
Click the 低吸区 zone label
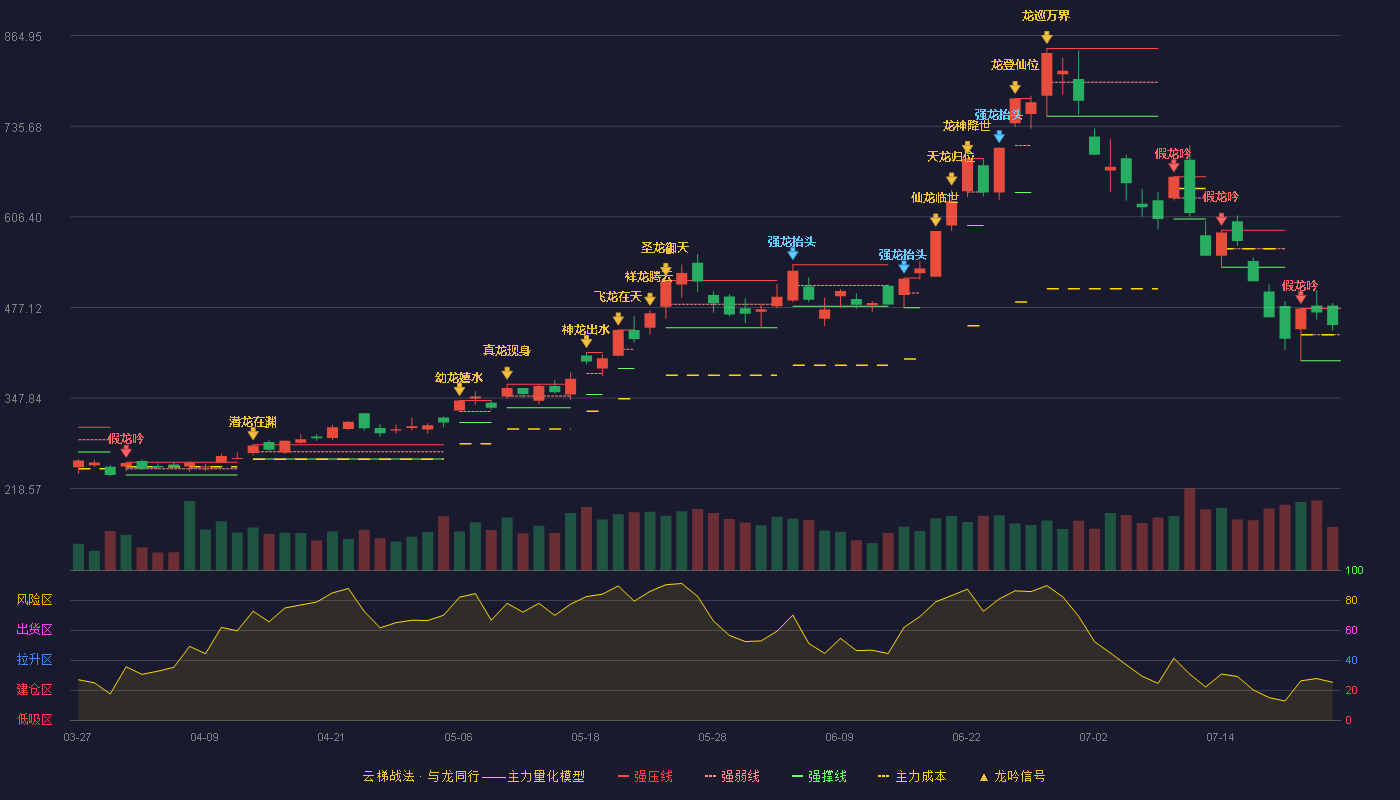pyautogui.click(x=34, y=720)
